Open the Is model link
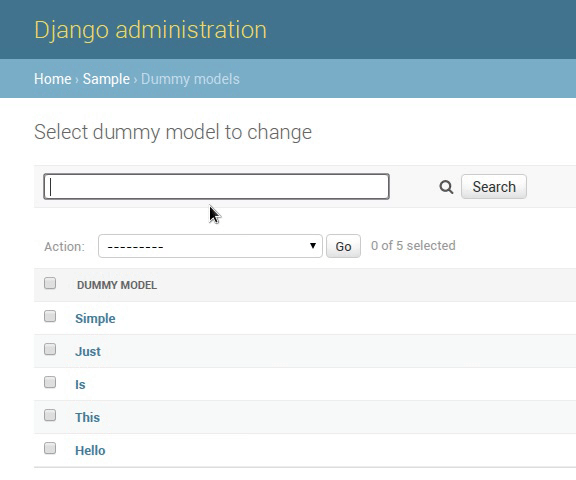Image resolution: width=576 pixels, height=480 pixels. click(x=80, y=385)
